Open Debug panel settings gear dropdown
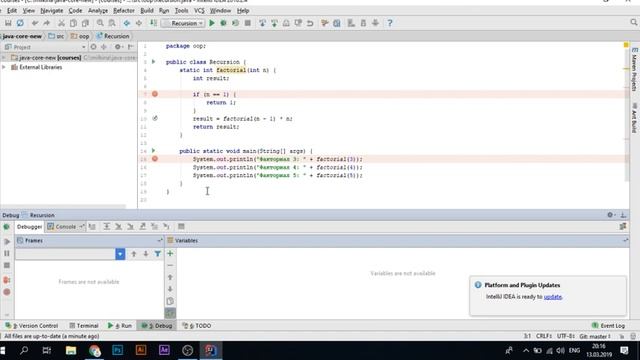The image size is (640, 360). (611, 215)
